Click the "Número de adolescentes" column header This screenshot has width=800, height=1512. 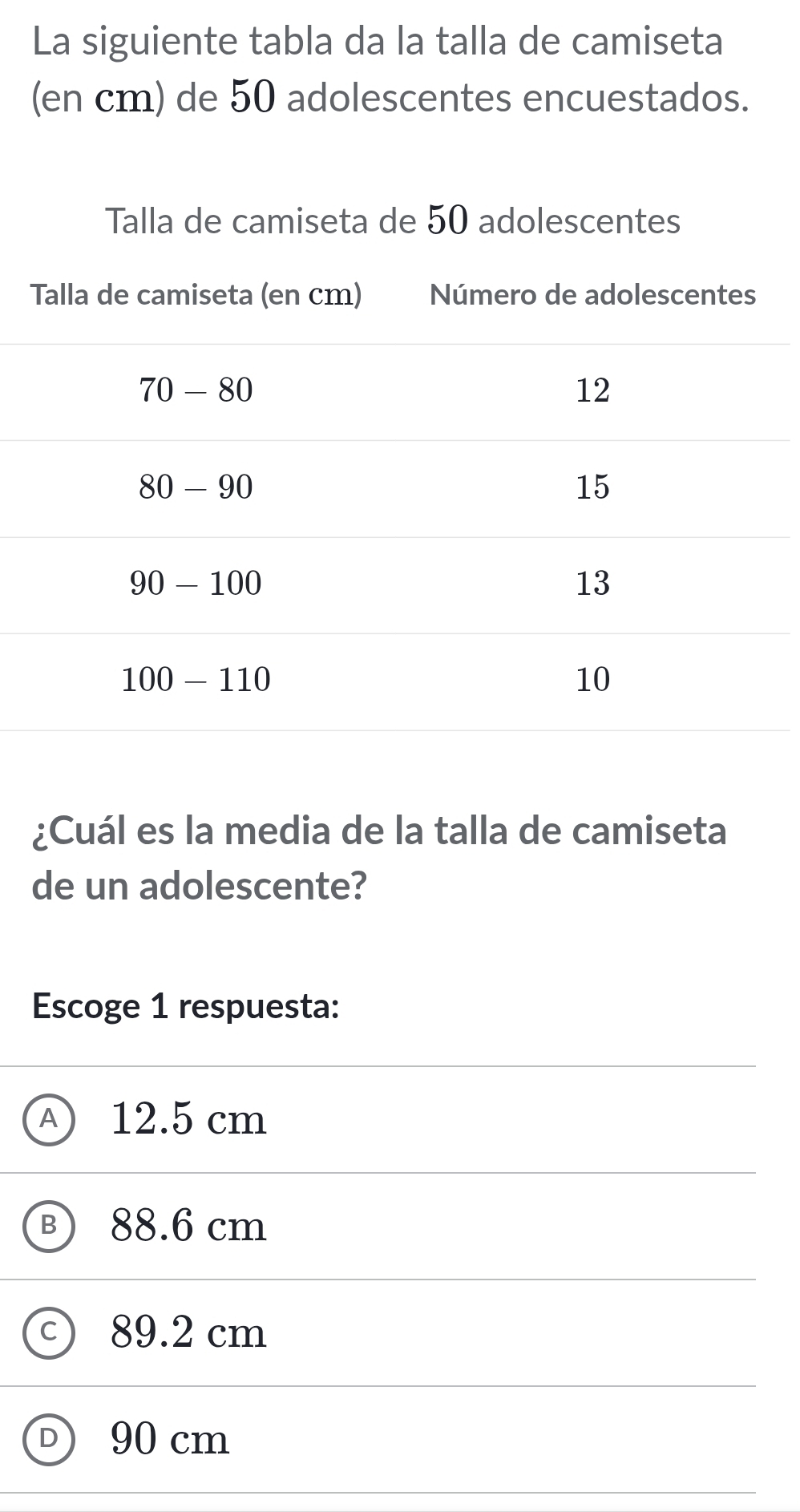tap(592, 296)
